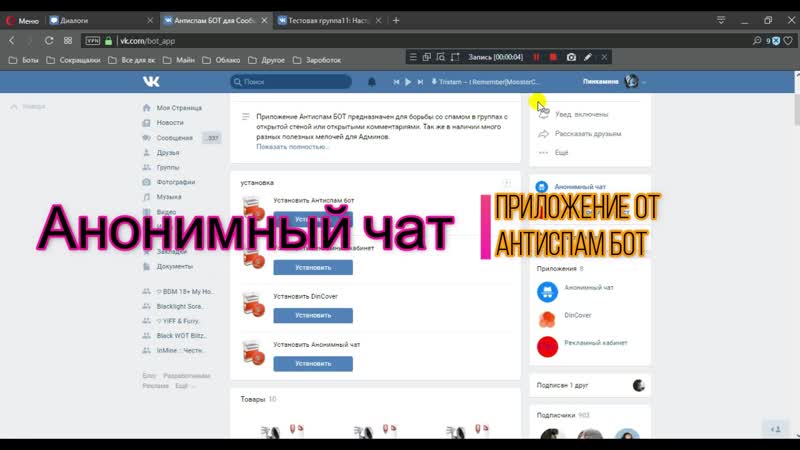
Task: Open the Майн bookmarks folder
Action: click(x=179, y=60)
